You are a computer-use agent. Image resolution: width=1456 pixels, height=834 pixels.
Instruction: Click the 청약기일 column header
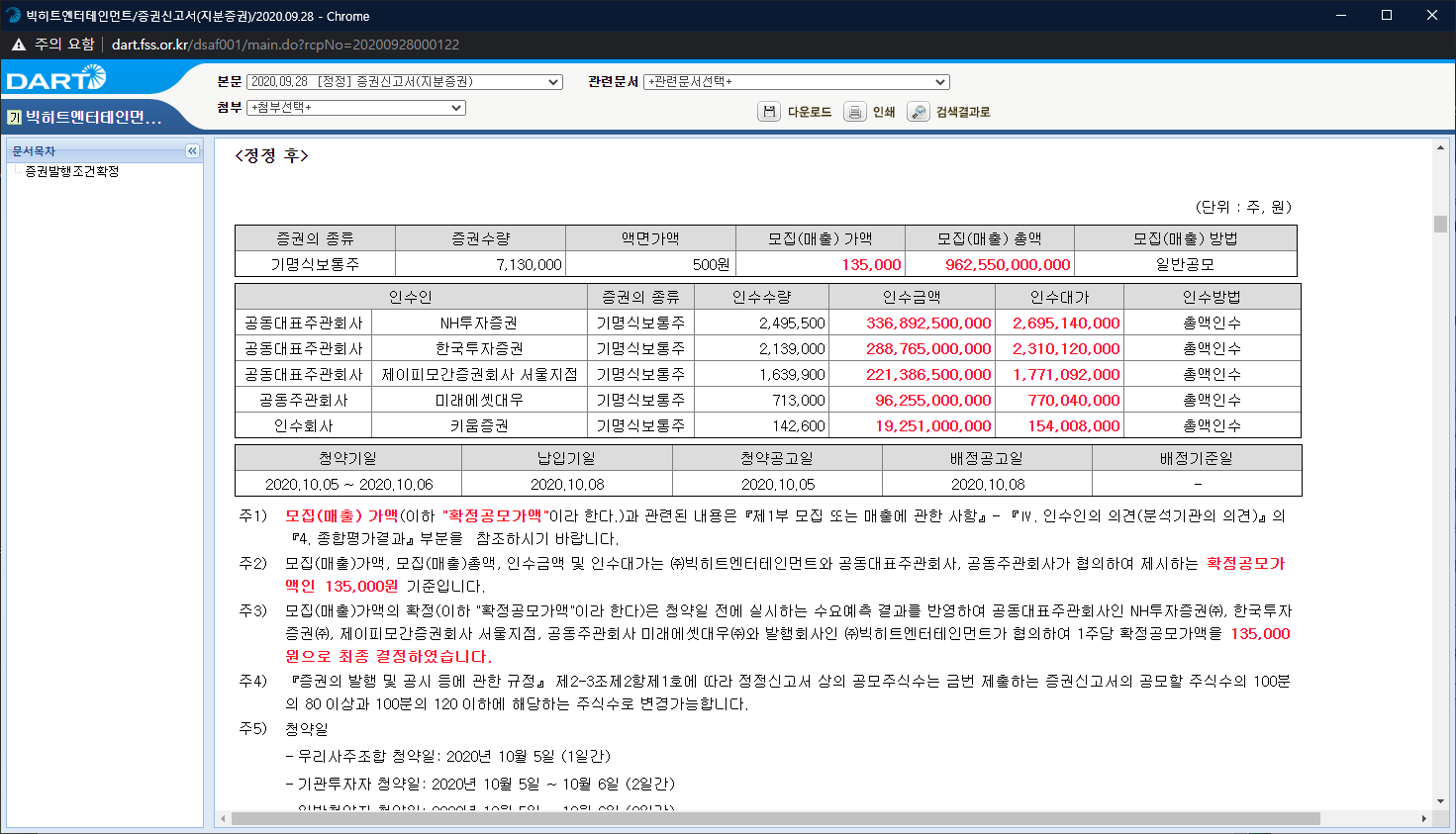[x=347, y=458]
